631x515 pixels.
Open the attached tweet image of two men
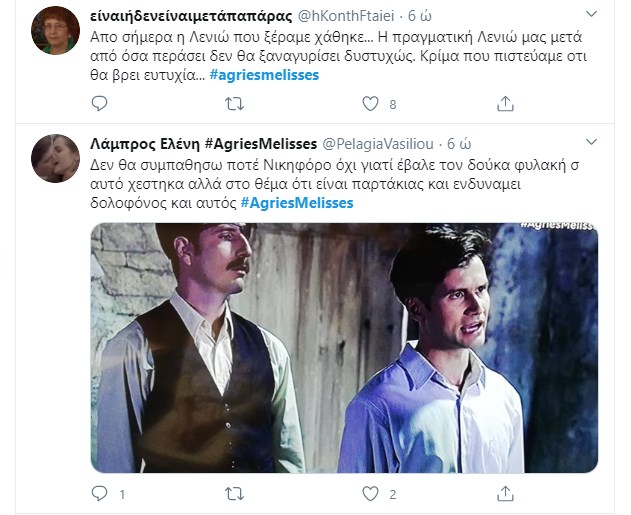coord(344,347)
